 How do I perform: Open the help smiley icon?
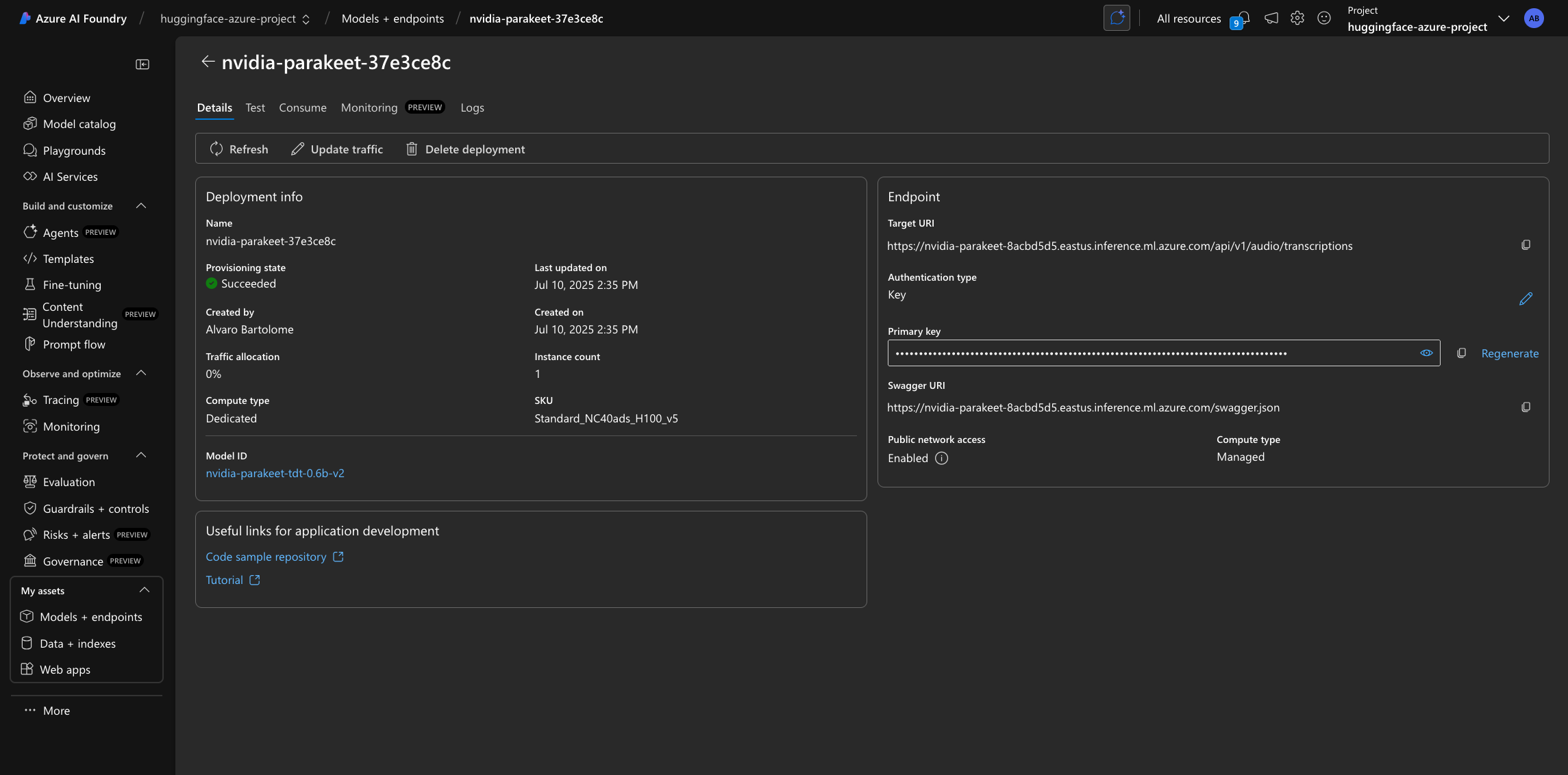1323,18
